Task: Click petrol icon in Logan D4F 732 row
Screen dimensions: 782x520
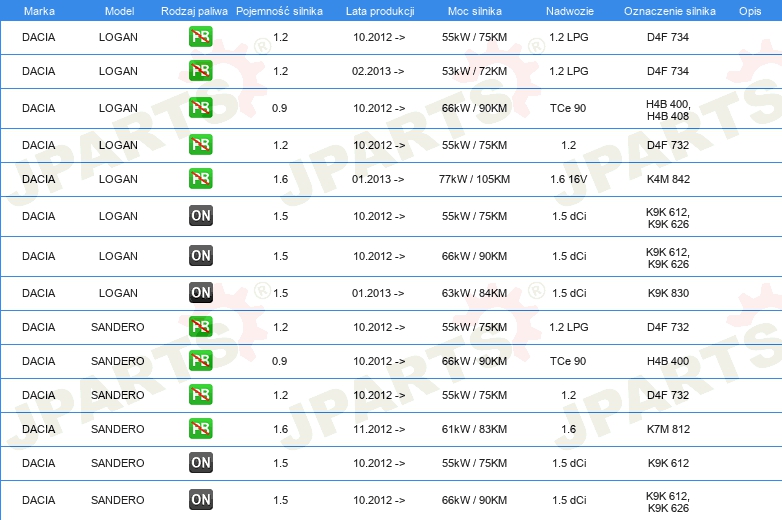Action: pos(200,145)
